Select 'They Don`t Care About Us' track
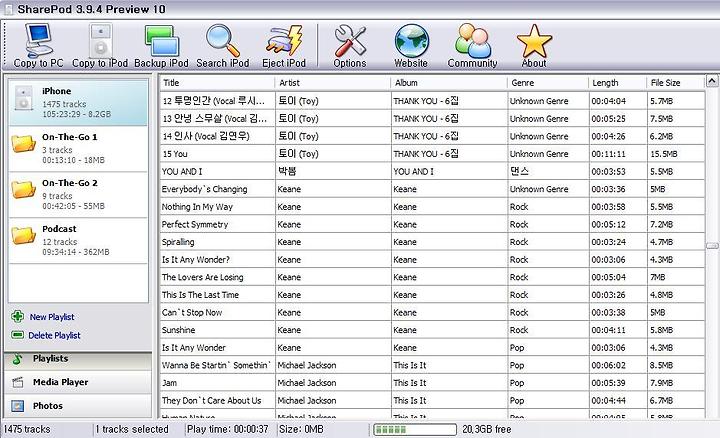 433,400
